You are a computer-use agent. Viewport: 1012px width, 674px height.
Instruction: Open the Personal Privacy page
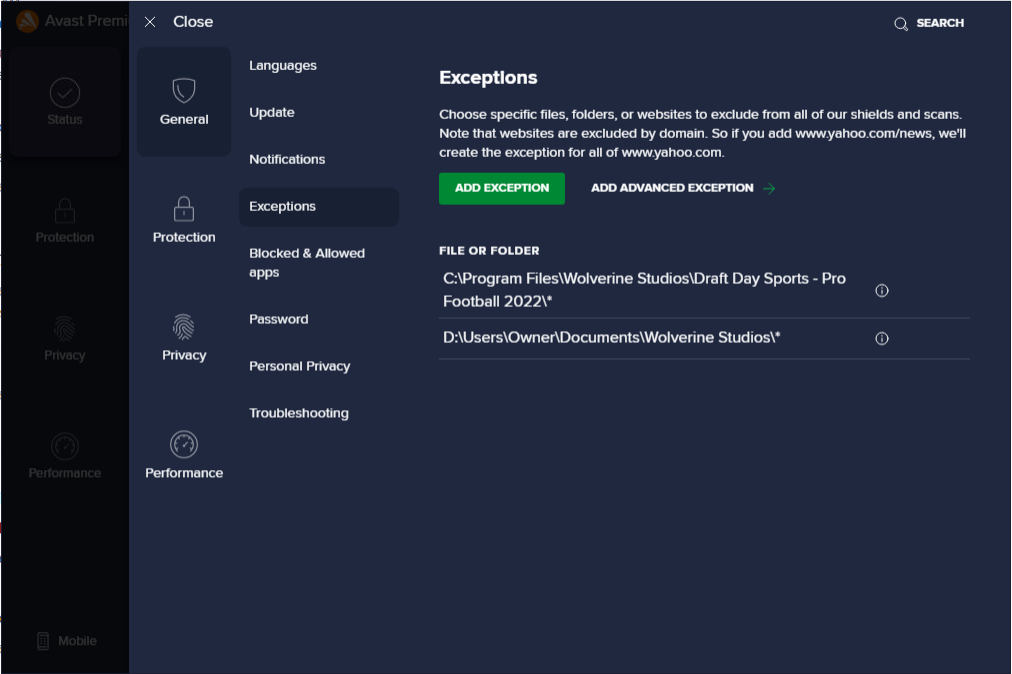299,366
